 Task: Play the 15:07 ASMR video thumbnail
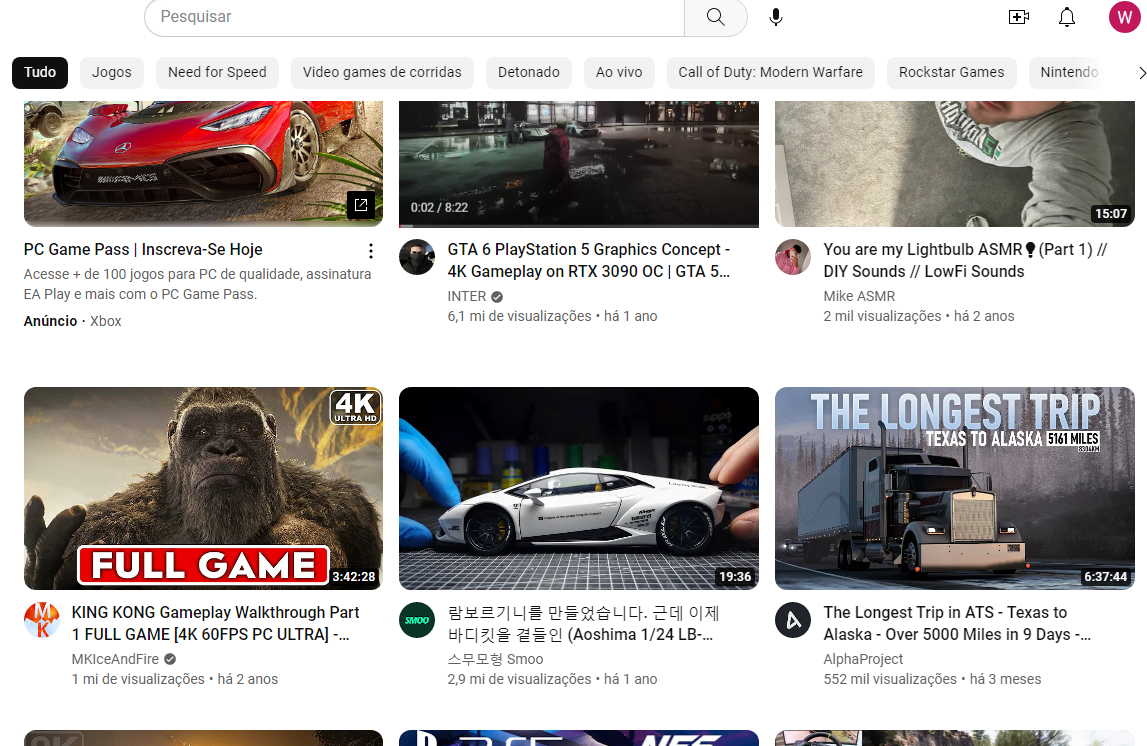[955, 164]
